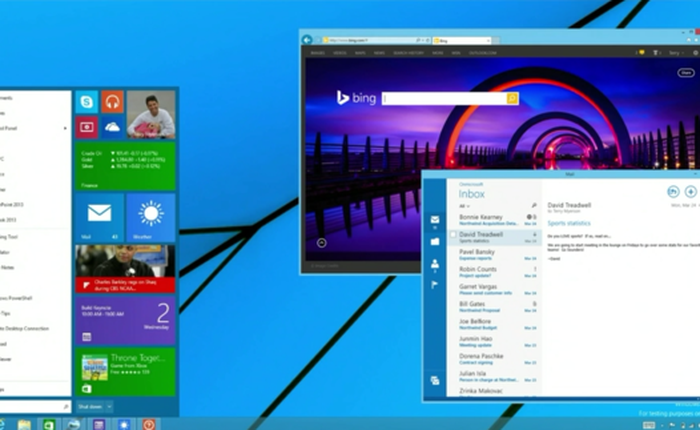Open the green Store icon on taskbar
This screenshot has height=430, width=700.
(x=49, y=424)
